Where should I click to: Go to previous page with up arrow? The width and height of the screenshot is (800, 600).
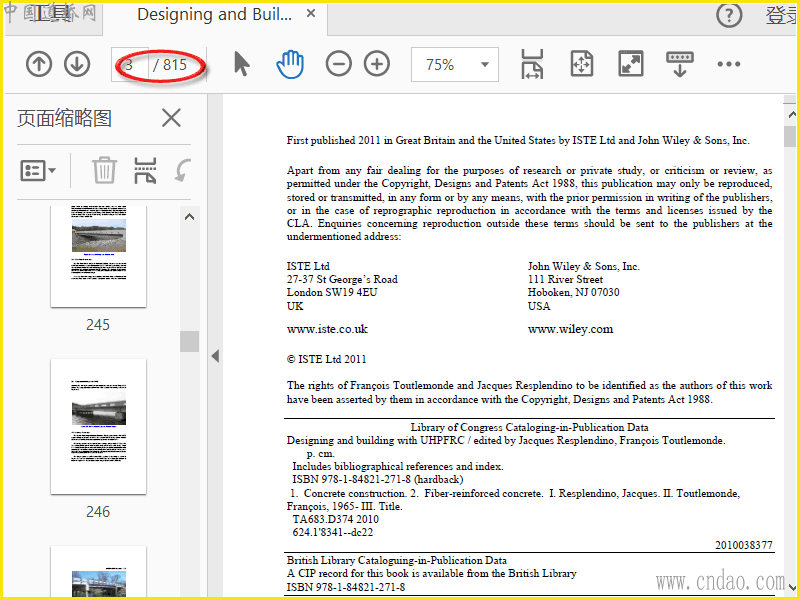point(38,65)
